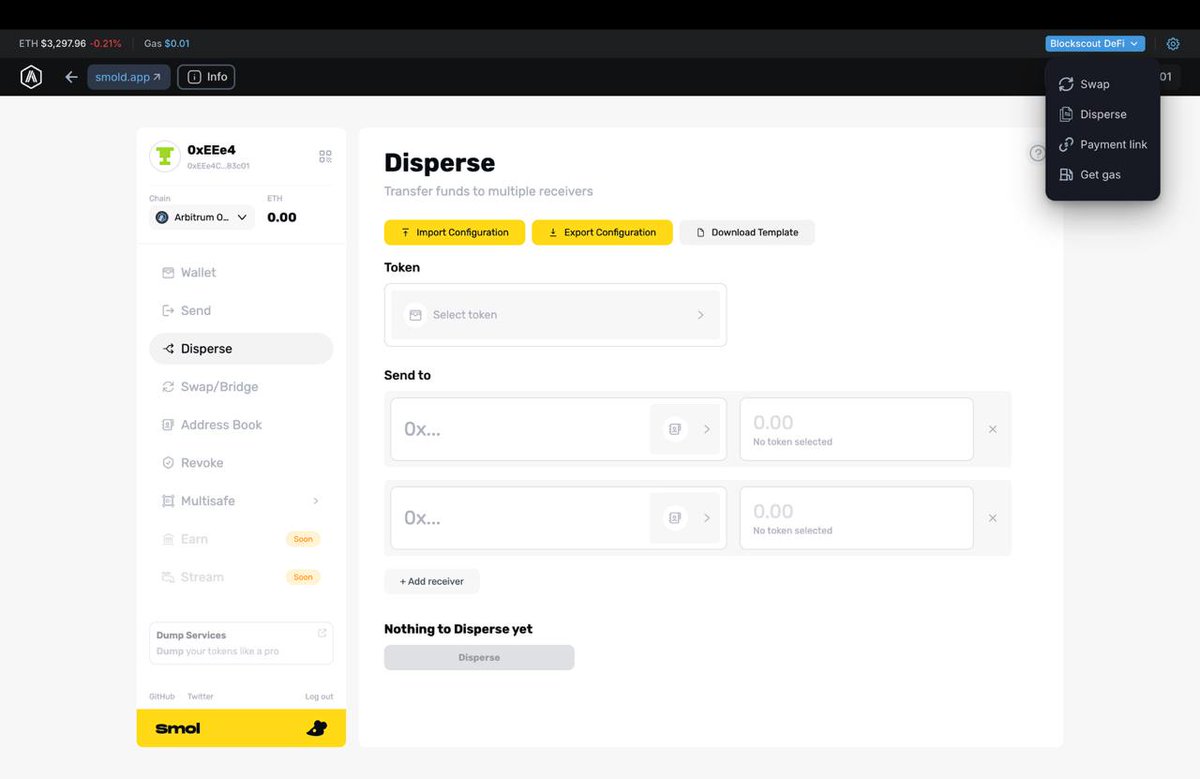Click the Get gas pump icon
Image resolution: width=1200 pixels, height=779 pixels.
1066,174
